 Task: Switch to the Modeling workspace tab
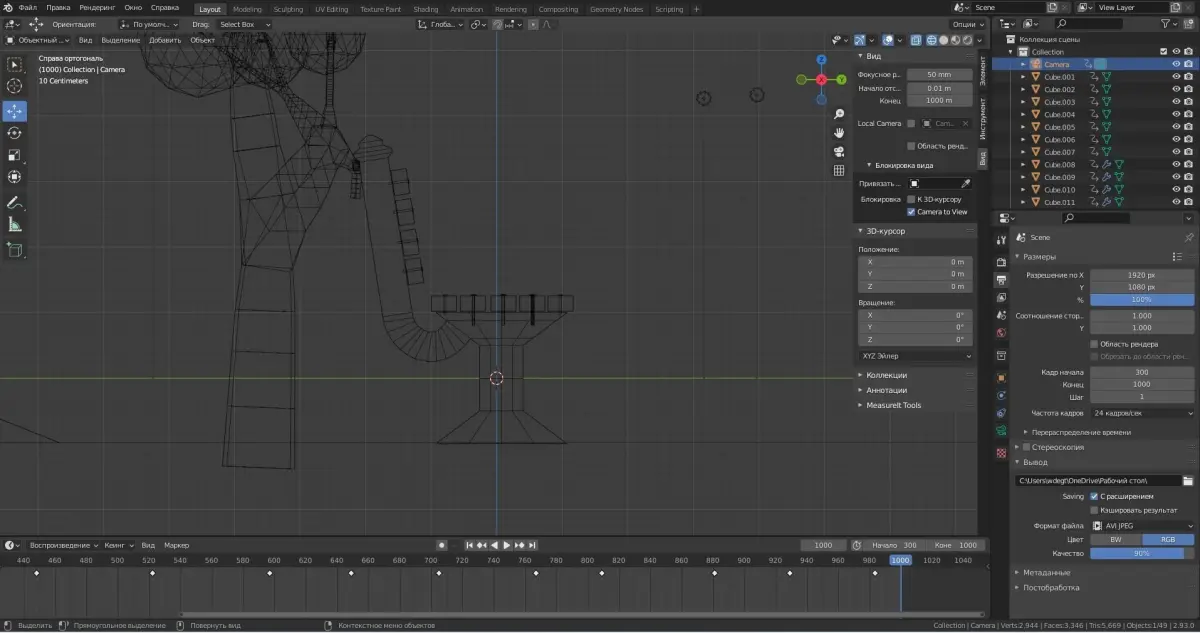(247, 9)
